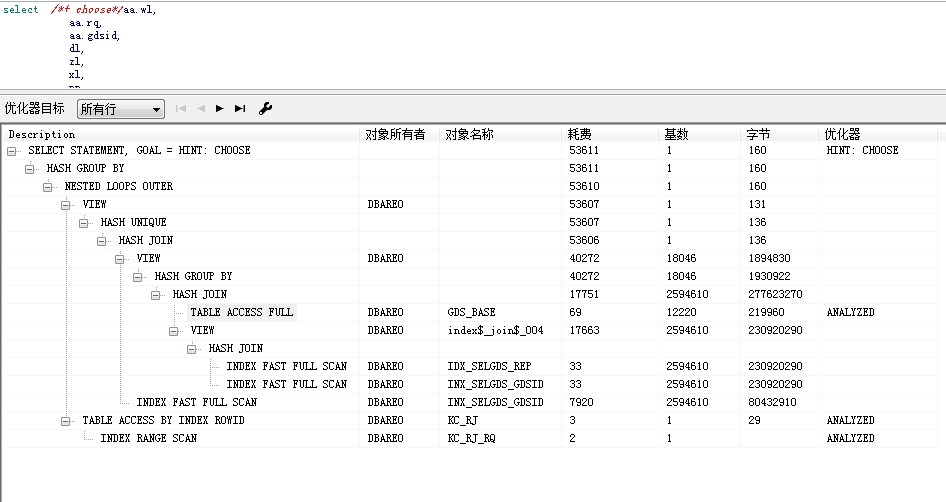
Task: Click the 对象名称 column header
Action: tap(500, 134)
